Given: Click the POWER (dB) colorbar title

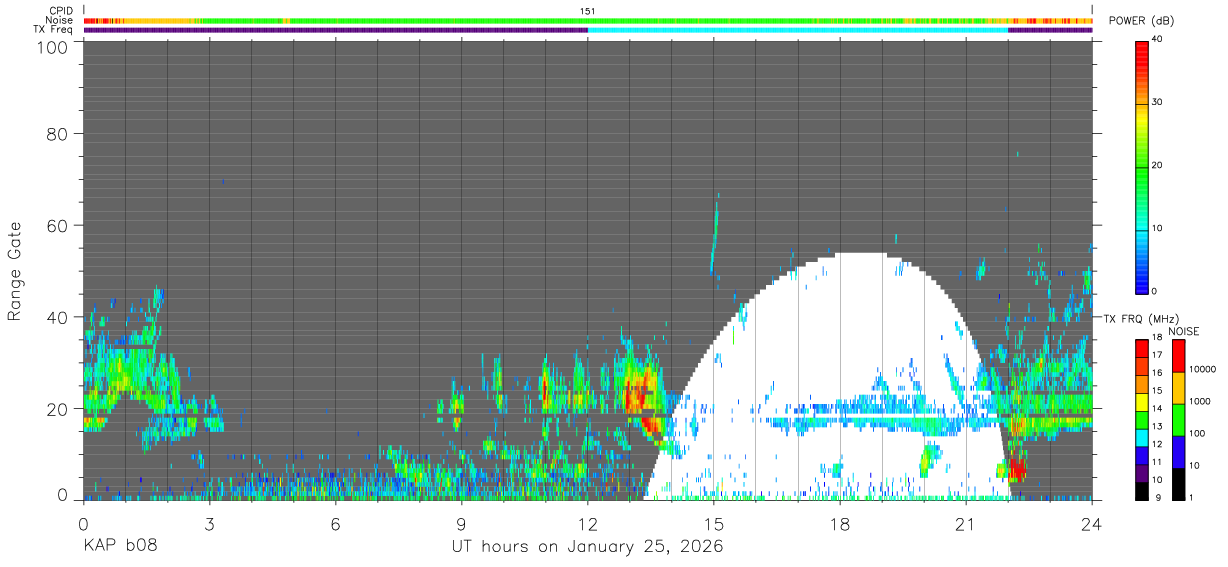Looking at the screenshot, I should pyautogui.click(x=1141, y=21).
